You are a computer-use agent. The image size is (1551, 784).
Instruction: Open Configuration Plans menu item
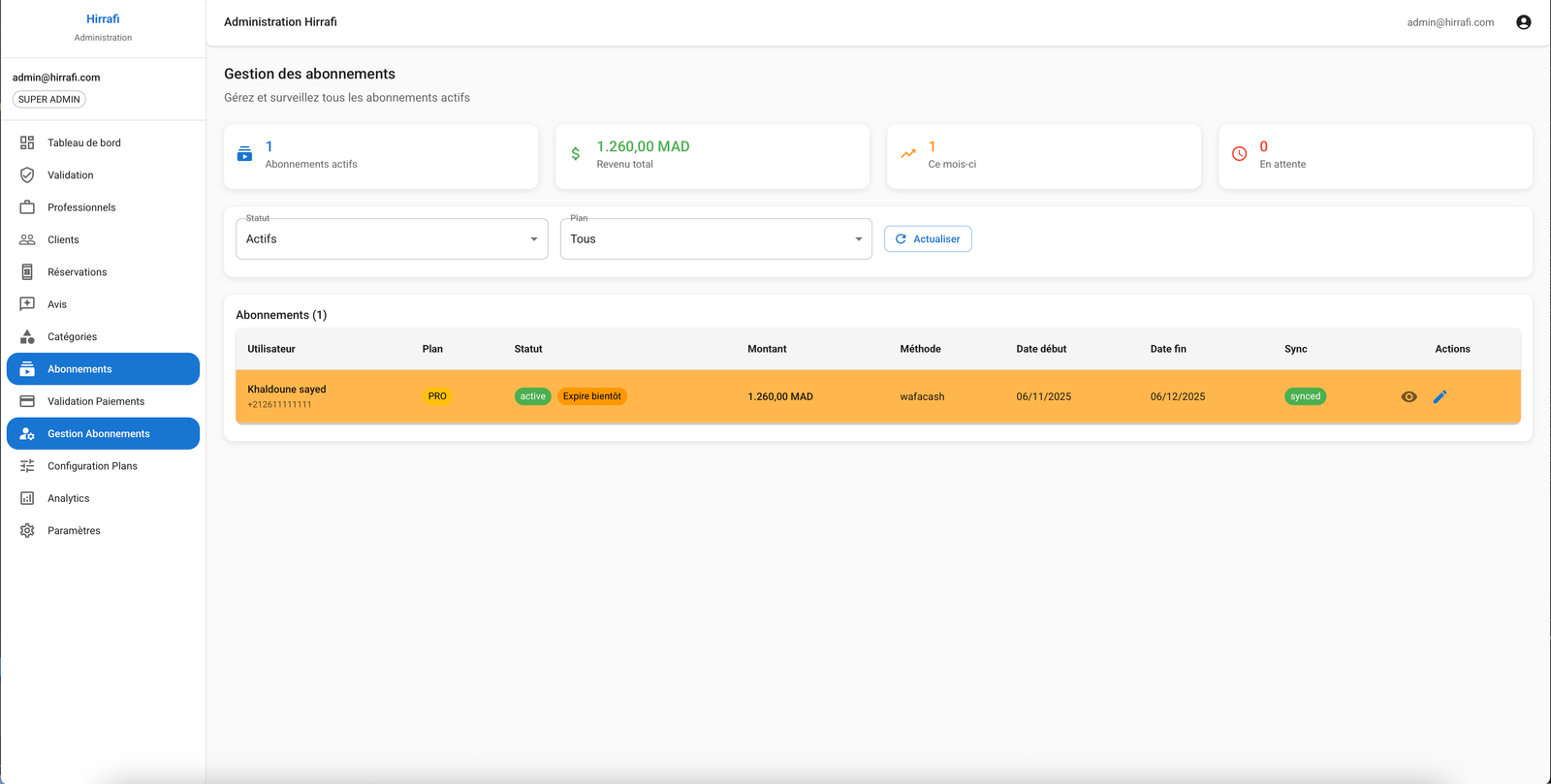click(103, 466)
